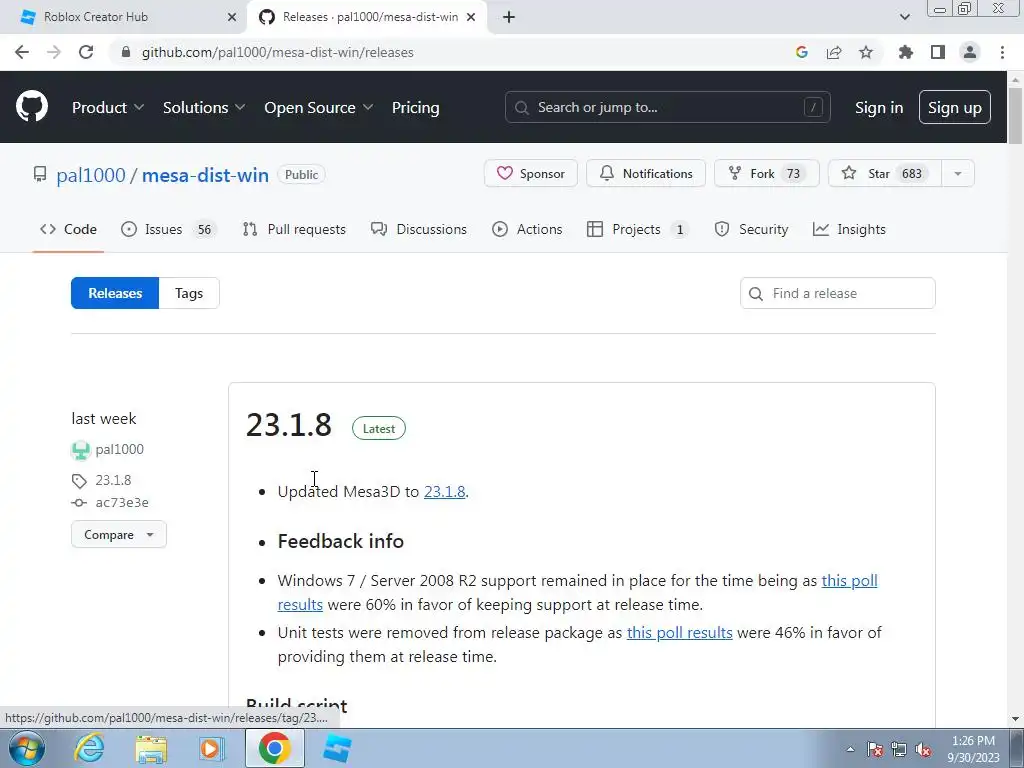Click the site lock icon

click(x=126, y=52)
